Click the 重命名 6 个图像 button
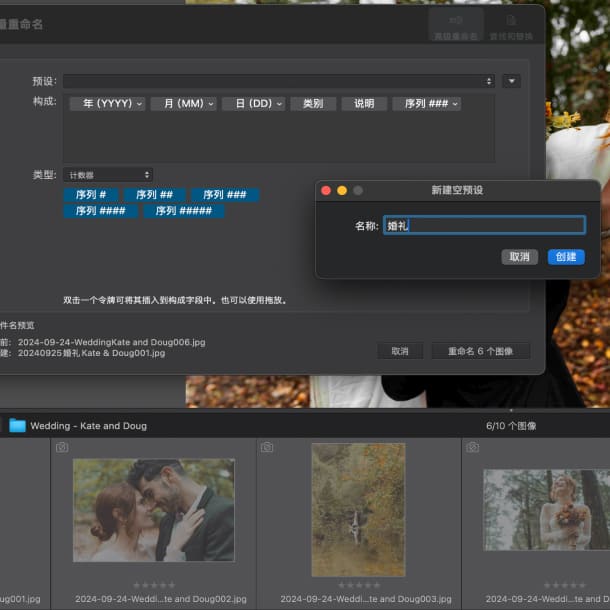 coord(480,351)
